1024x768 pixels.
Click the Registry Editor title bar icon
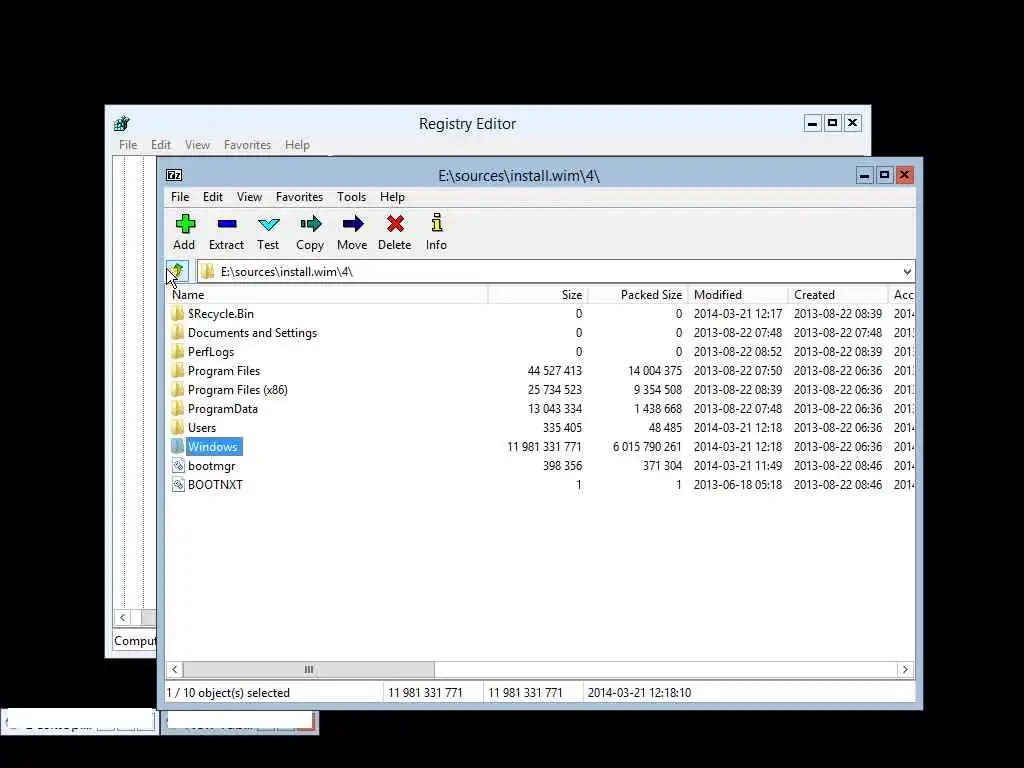tap(122, 123)
